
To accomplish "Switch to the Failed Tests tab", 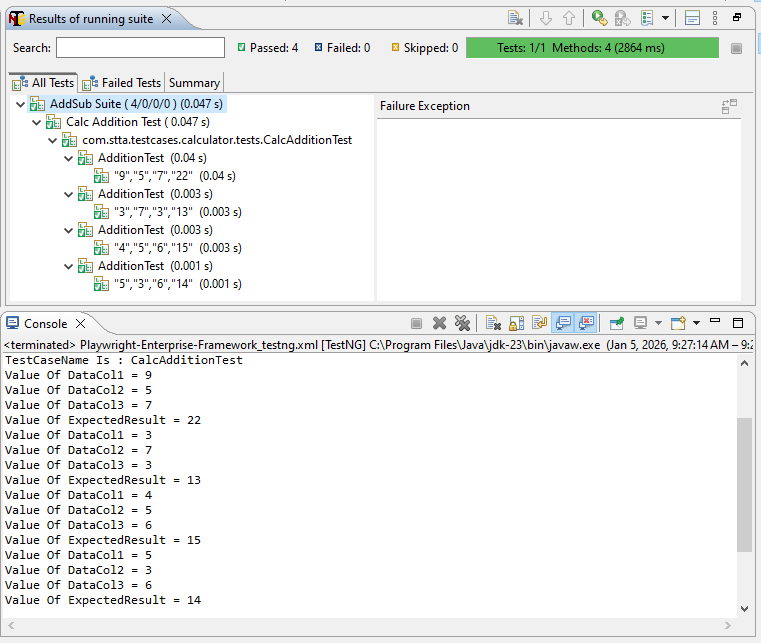I will [121, 83].
